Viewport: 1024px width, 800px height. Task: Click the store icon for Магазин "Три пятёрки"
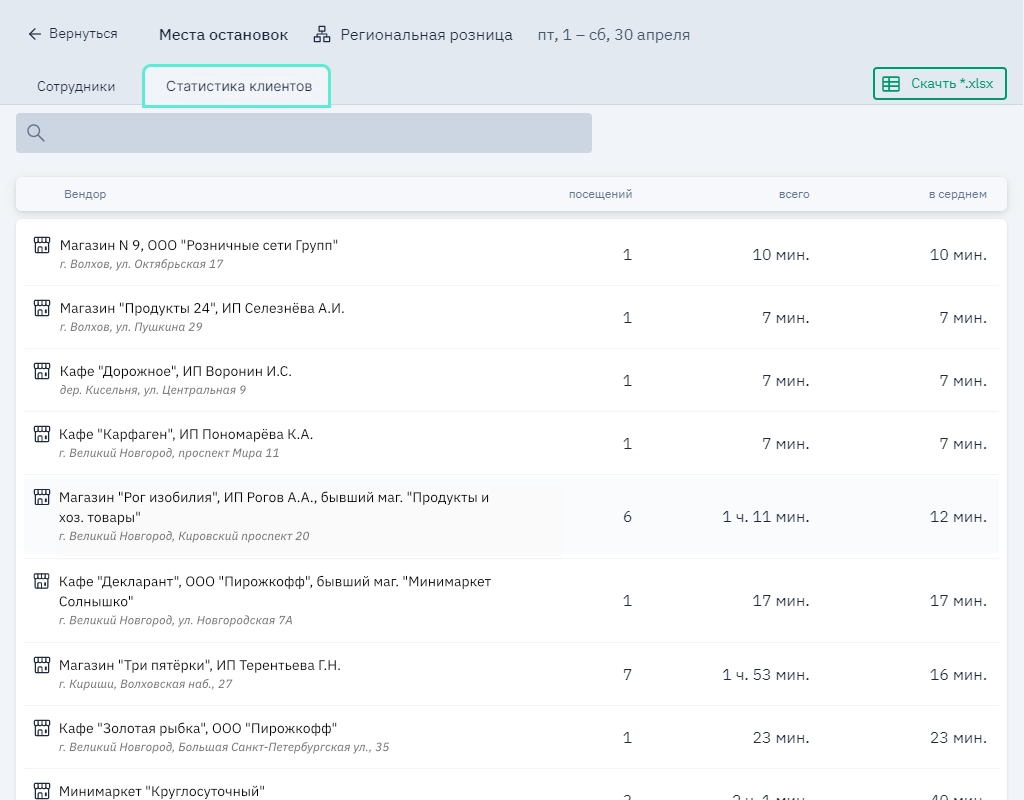pyautogui.click(x=42, y=665)
